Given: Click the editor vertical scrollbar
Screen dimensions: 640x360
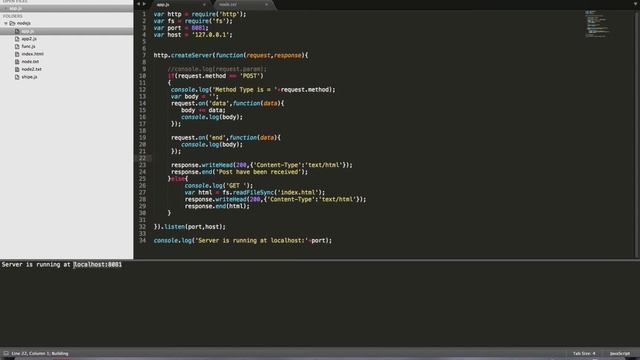Looking at the screenshot, I should coord(637,135).
